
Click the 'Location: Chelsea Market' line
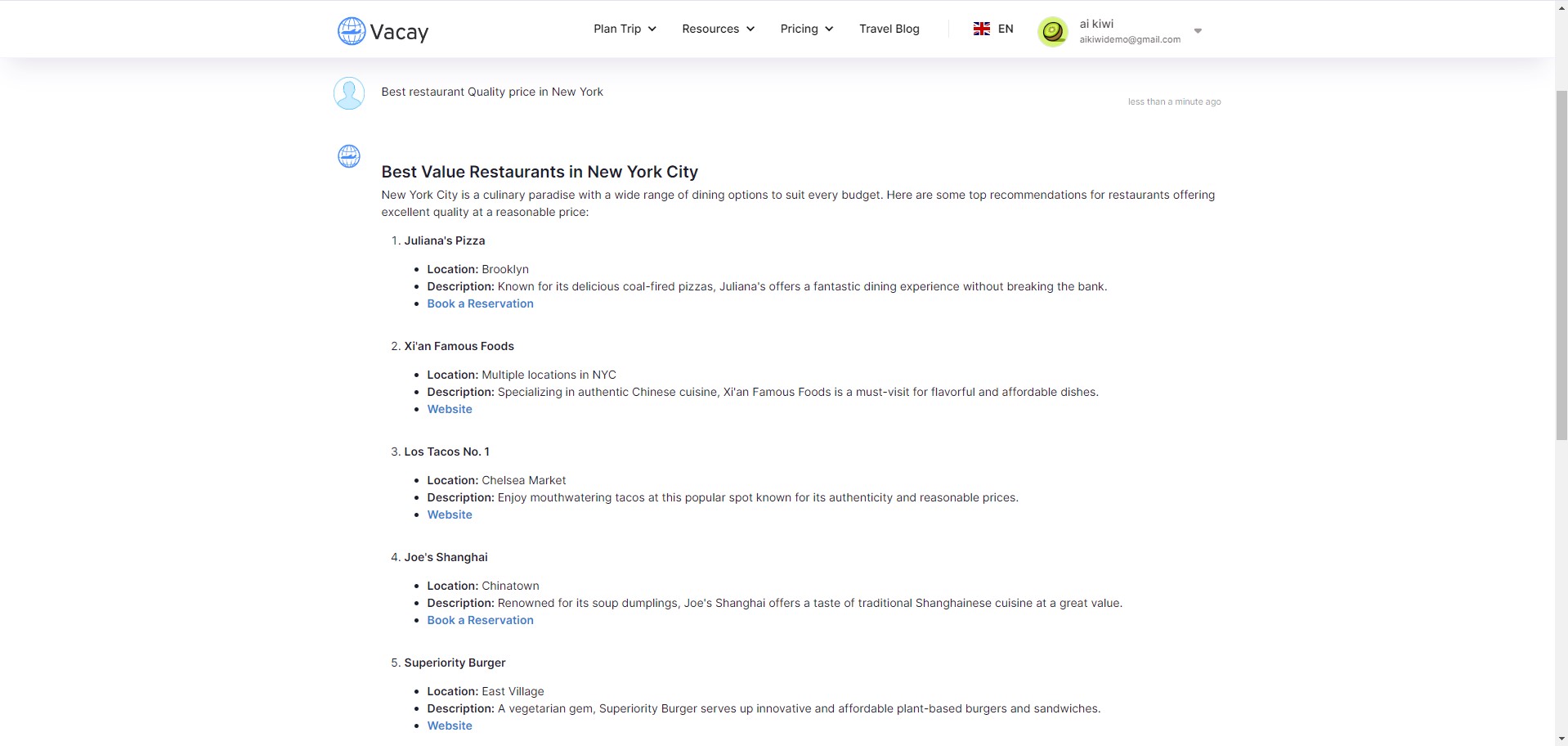(x=496, y=480)
